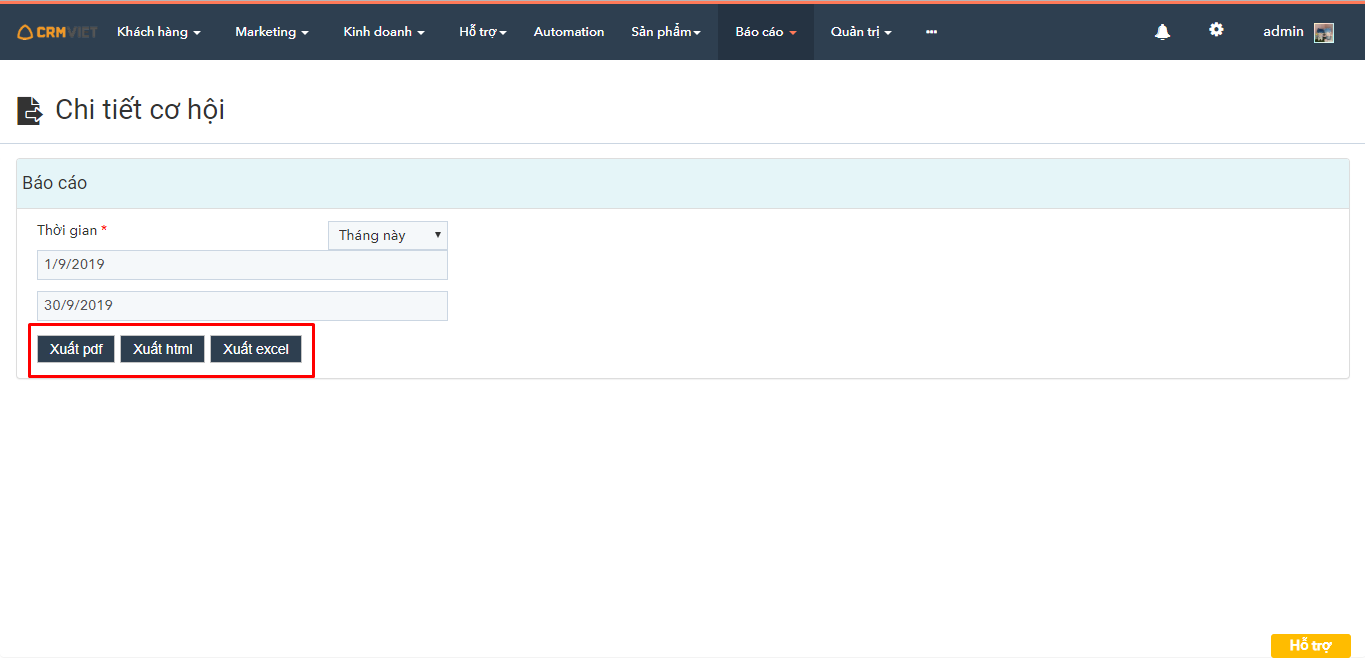Open the Báo cáo menu
Image resolution: width=1365 pixels, height=658 pixels.
(x=765, y=32)
